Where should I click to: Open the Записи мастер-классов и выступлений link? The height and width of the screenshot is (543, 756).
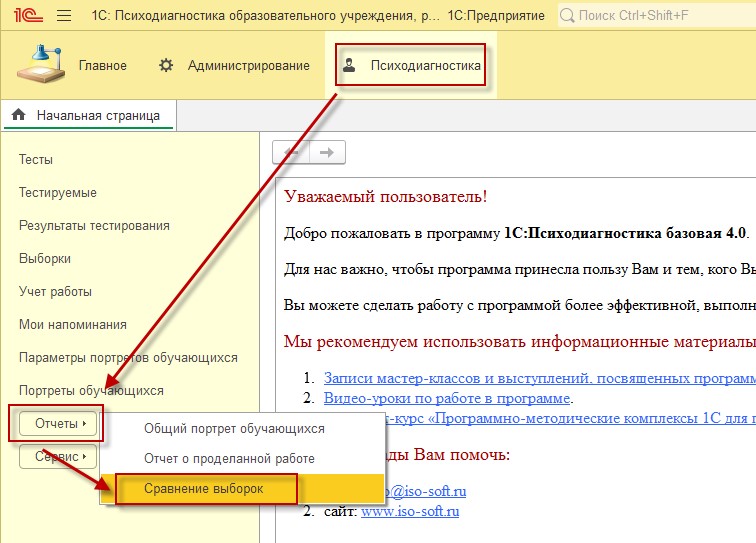540,378
